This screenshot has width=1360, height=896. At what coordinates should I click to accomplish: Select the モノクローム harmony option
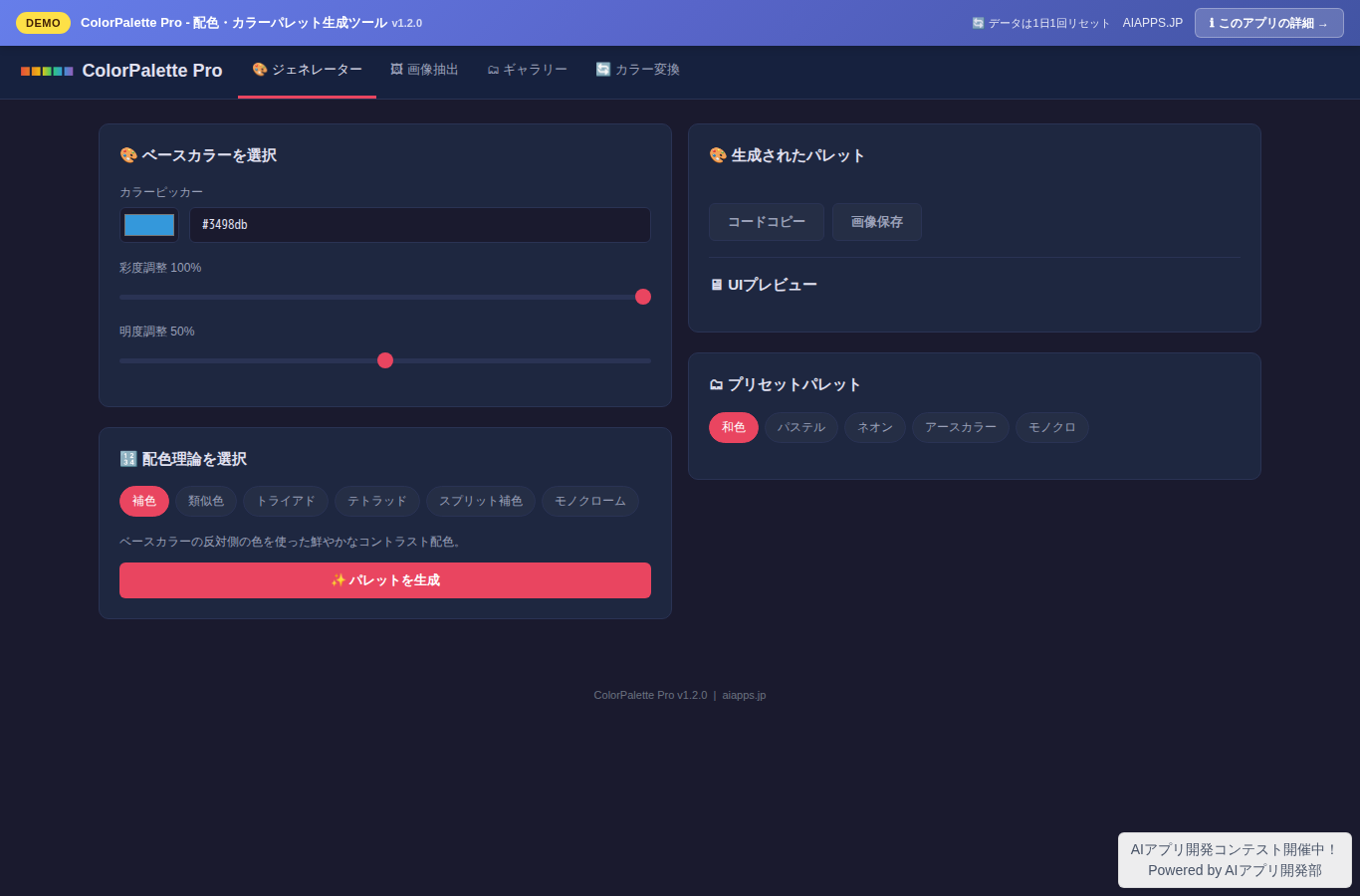click(x=590, y=501)
